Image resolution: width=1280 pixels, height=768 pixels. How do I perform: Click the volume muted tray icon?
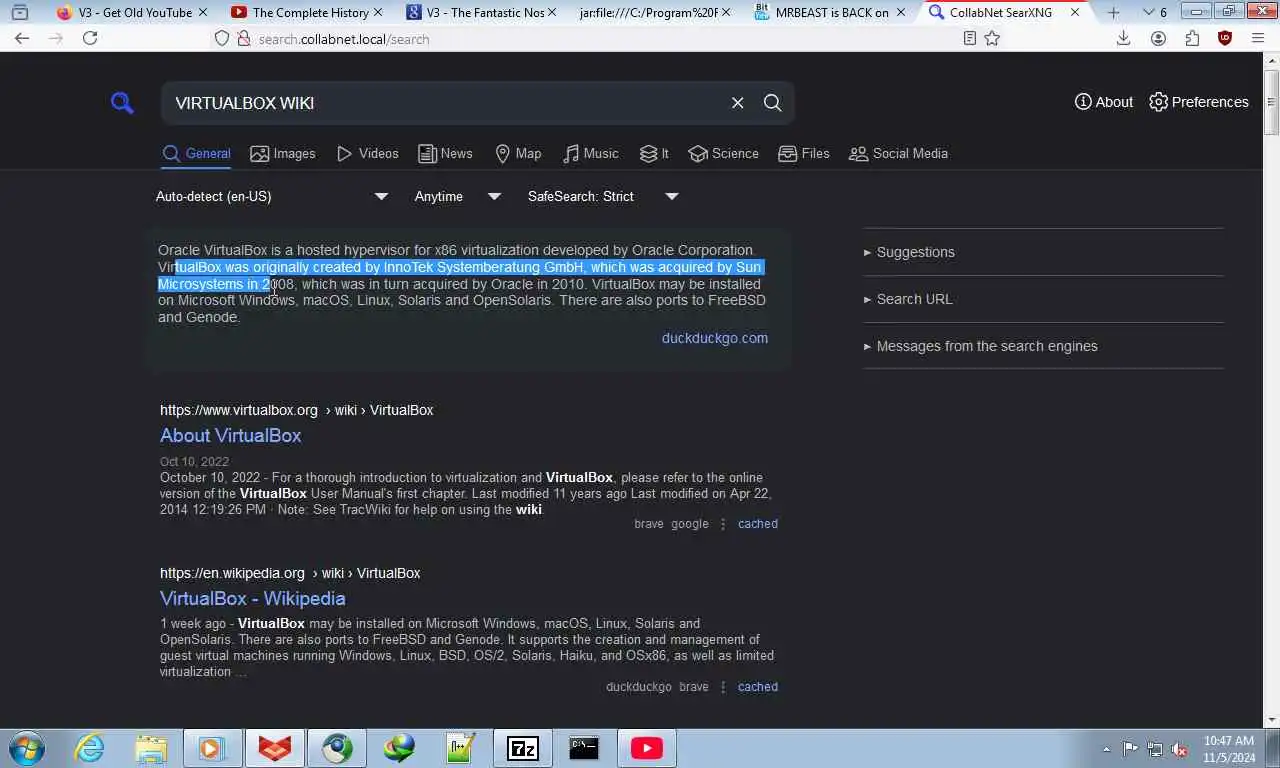click(1178, 748)
